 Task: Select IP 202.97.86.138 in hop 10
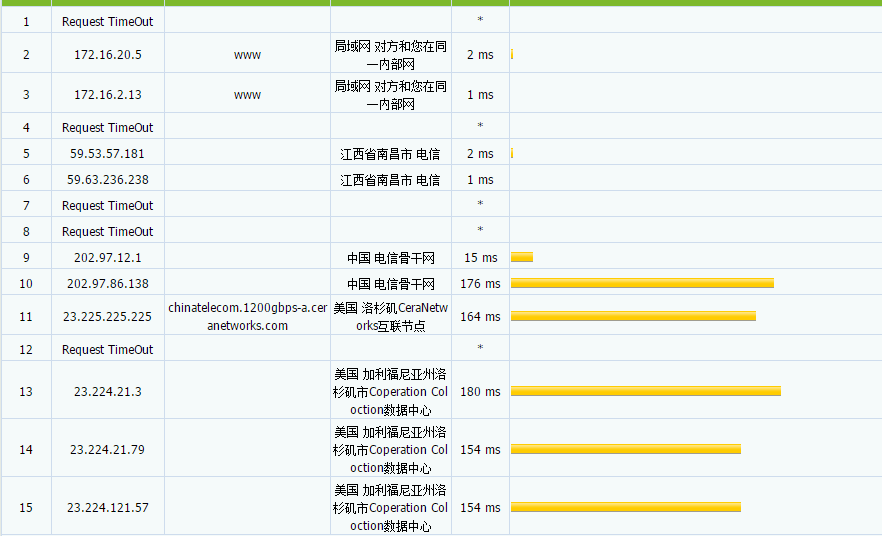[x=107, y=283]
